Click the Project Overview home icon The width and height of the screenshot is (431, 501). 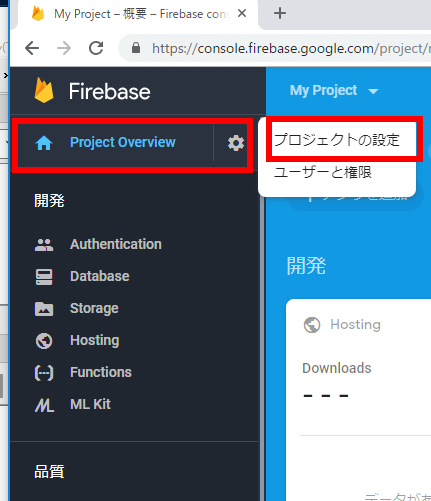click(44, 143)
